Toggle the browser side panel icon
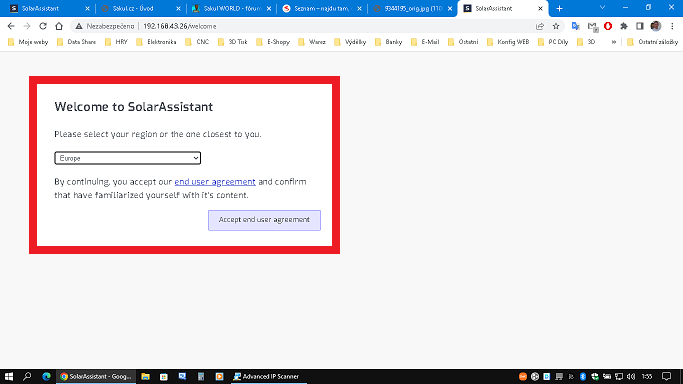This screenshot has width=683, height=384. click(x=639, y=26)
